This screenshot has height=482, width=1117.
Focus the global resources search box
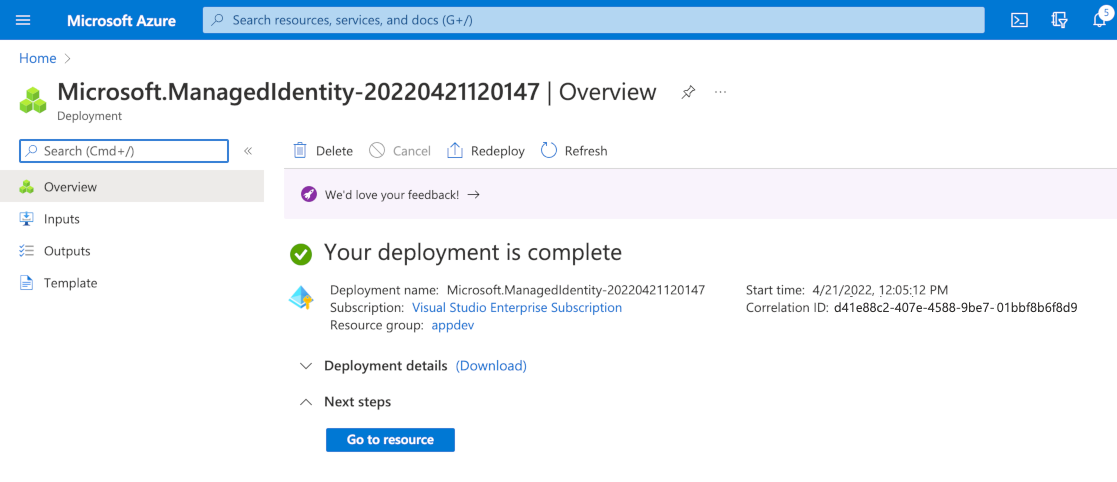coord(593,20)
